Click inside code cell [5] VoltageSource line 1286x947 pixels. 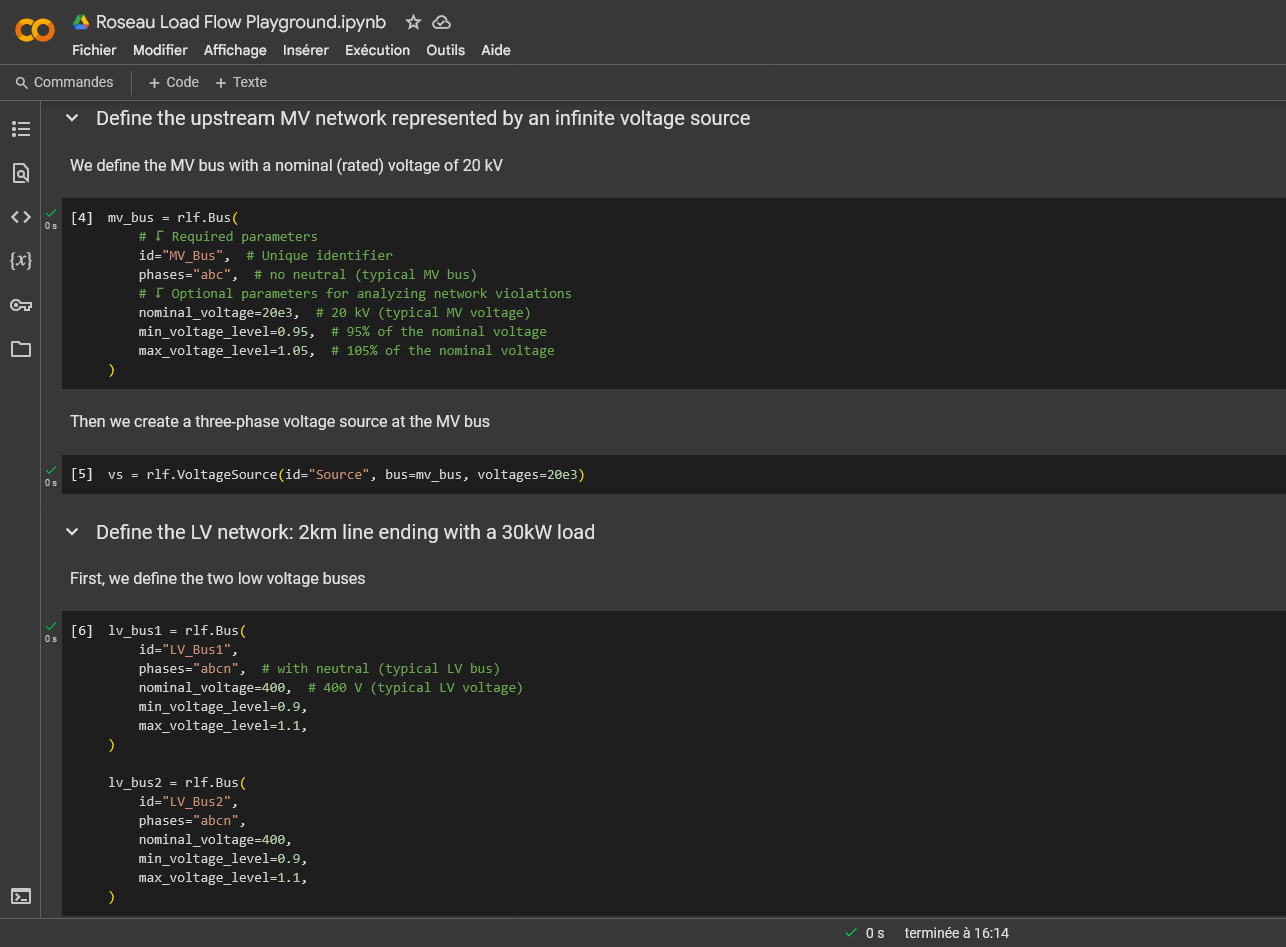[x=346, y=474]
